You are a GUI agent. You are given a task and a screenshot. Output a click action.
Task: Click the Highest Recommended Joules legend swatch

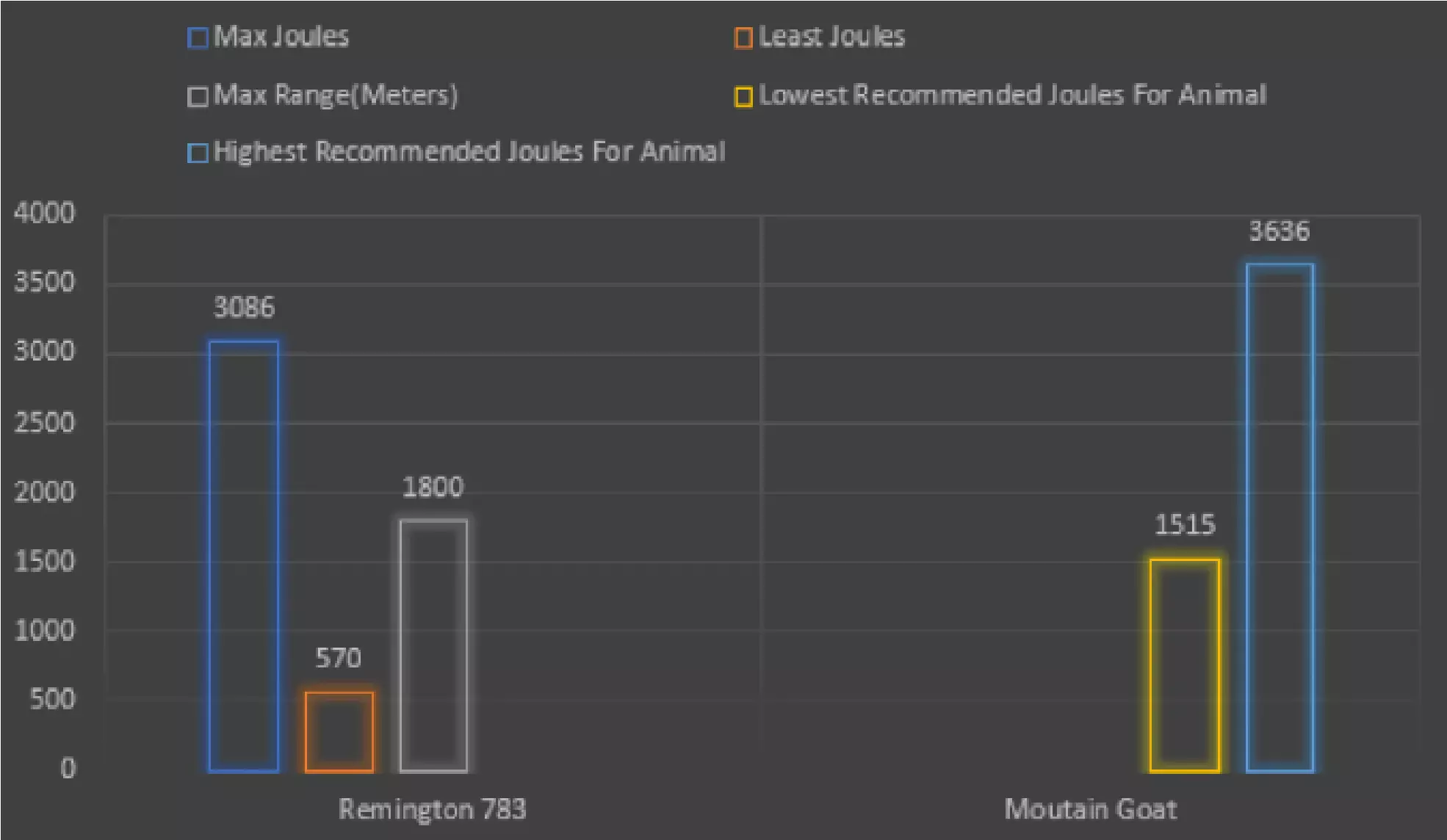coord(198,153)
